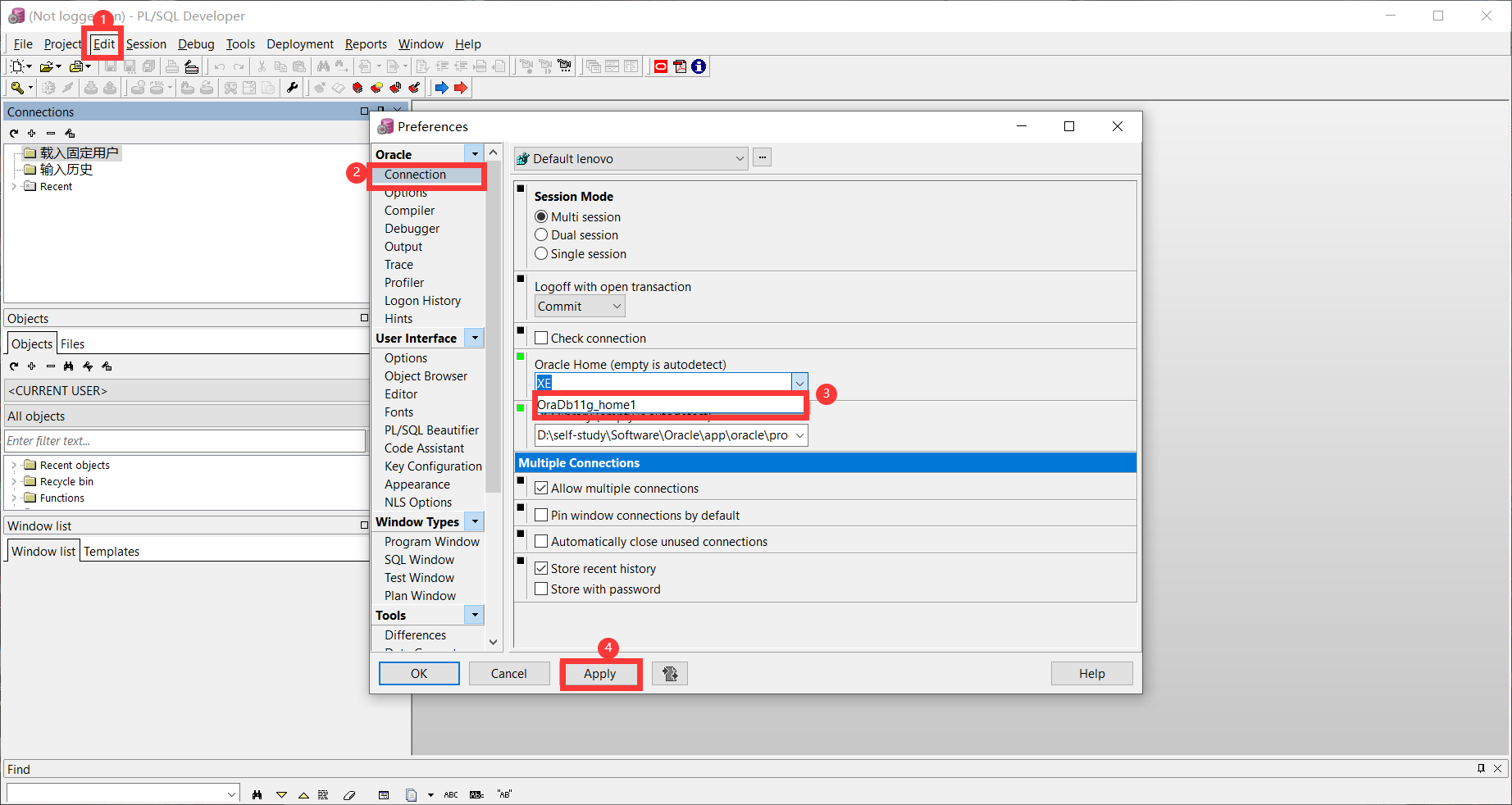This screenshot has height=805, width=1512.
Task: Click the Find binoculars icon in main toolbar
Action: click(324, 66)
